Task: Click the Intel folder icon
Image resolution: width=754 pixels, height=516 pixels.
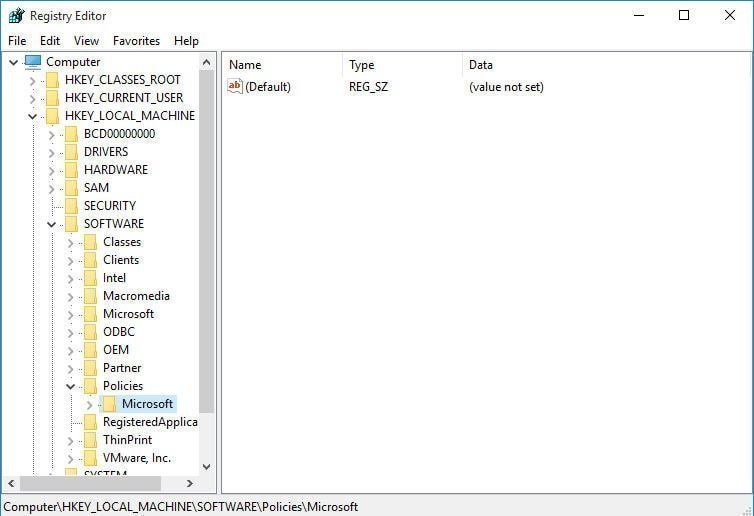Action: (x=90, y=278)
